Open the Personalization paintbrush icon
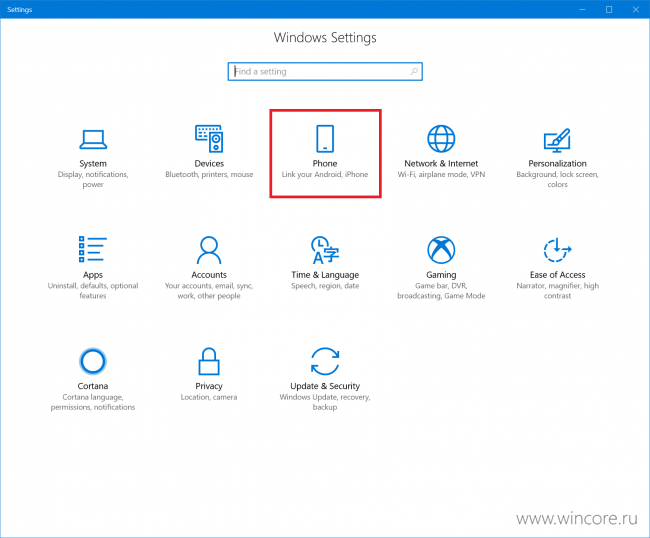The height and width of the screenshot is (538, 650). click(x=557, y=140)
